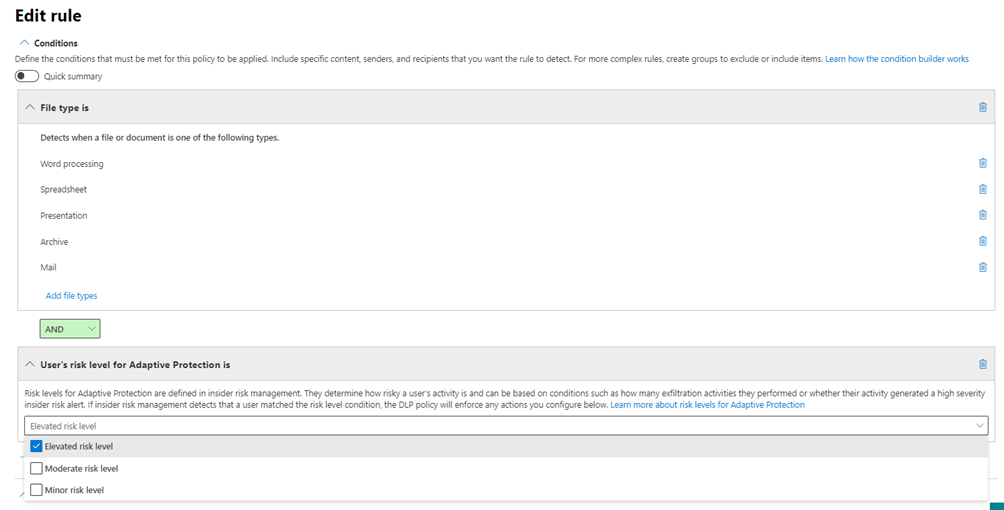1004x510 pixels.
Task: Delete the Adaptive Protection risk level condition
Action: click(982, 364)
